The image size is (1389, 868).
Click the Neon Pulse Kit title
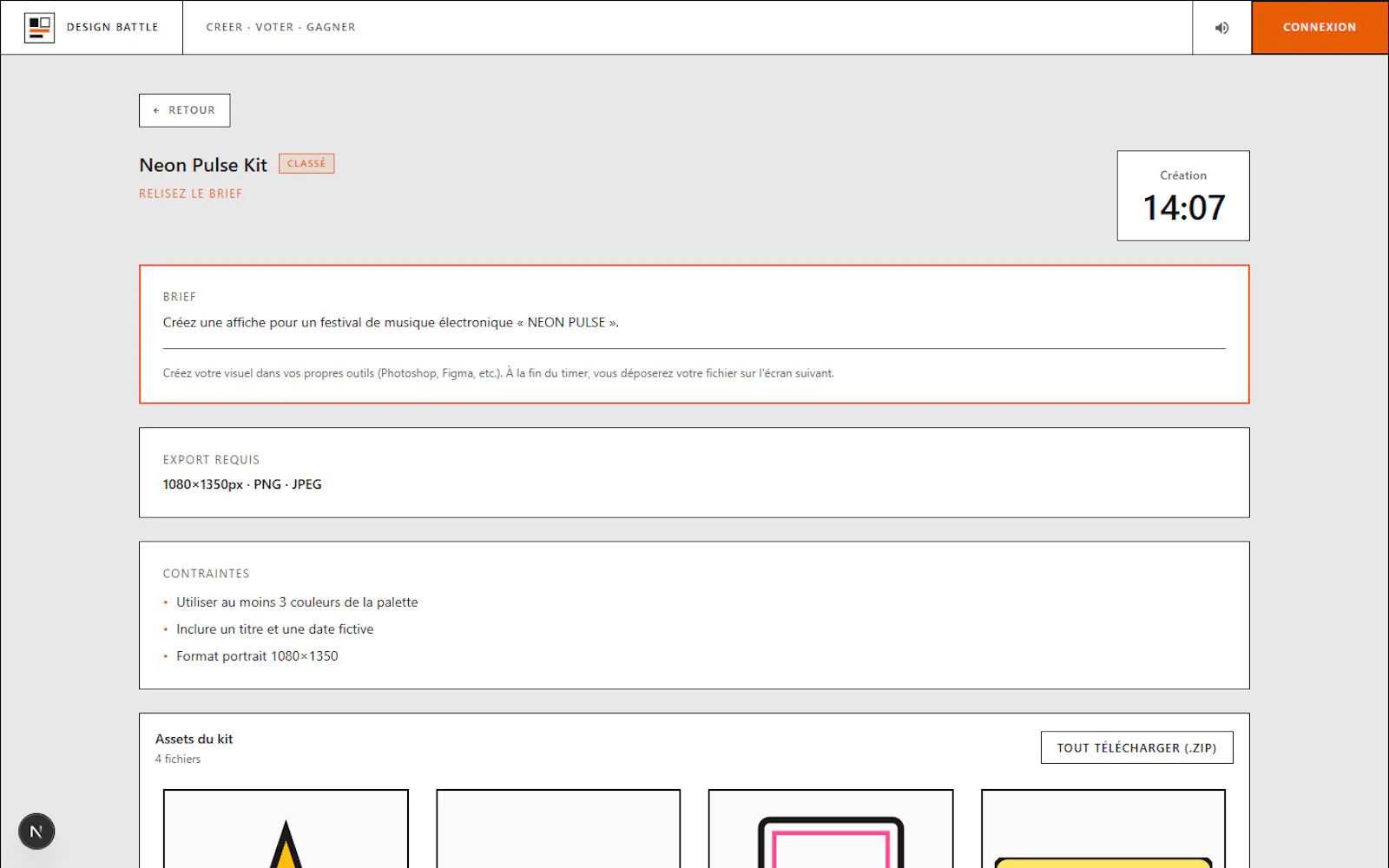tap(203, 165)
